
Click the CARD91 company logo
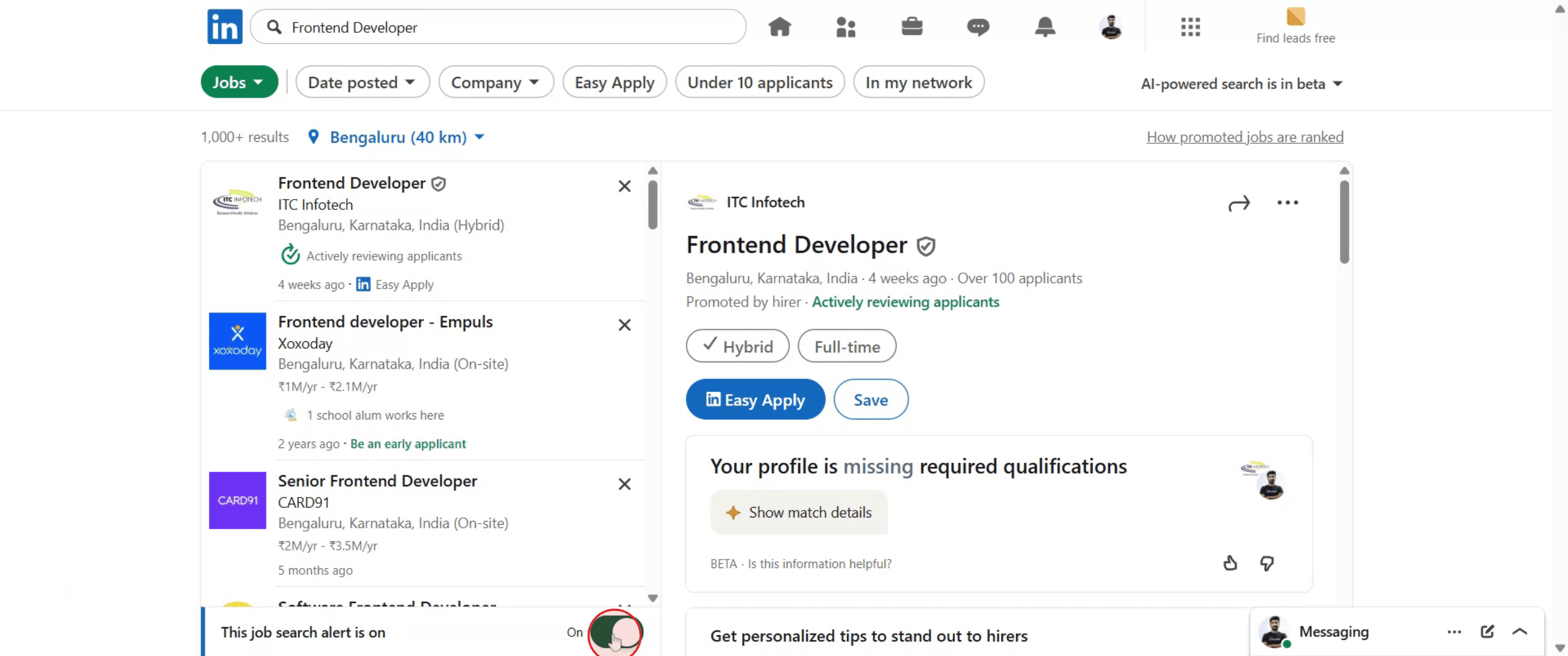pyautogui.click(x=237, y=501)
